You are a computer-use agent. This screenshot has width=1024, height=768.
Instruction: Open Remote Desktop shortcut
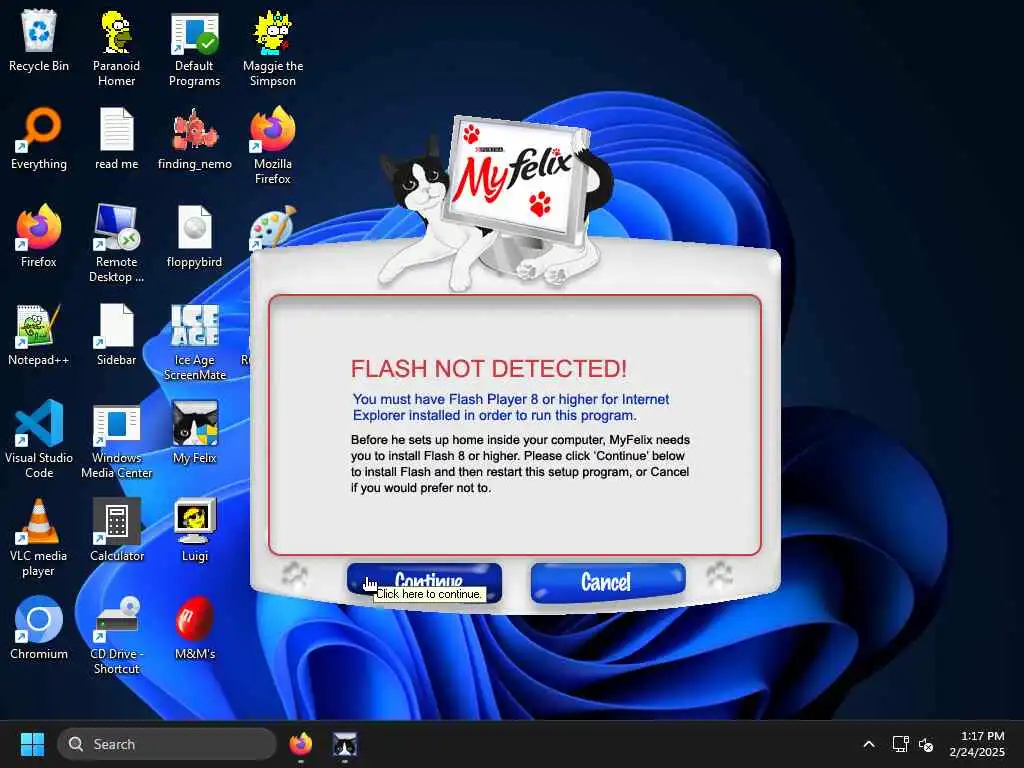[x=116, y=244]
